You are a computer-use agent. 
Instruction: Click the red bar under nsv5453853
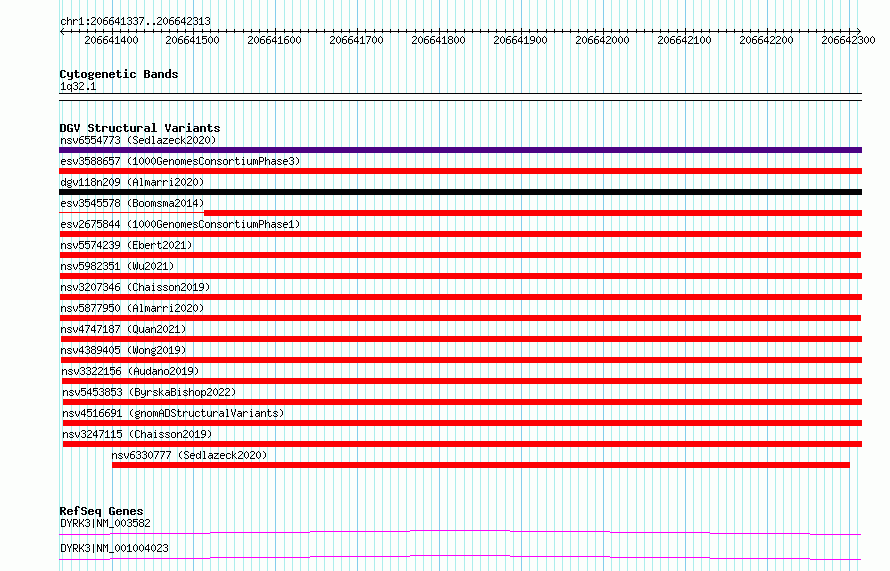click(x=462, y=402)
